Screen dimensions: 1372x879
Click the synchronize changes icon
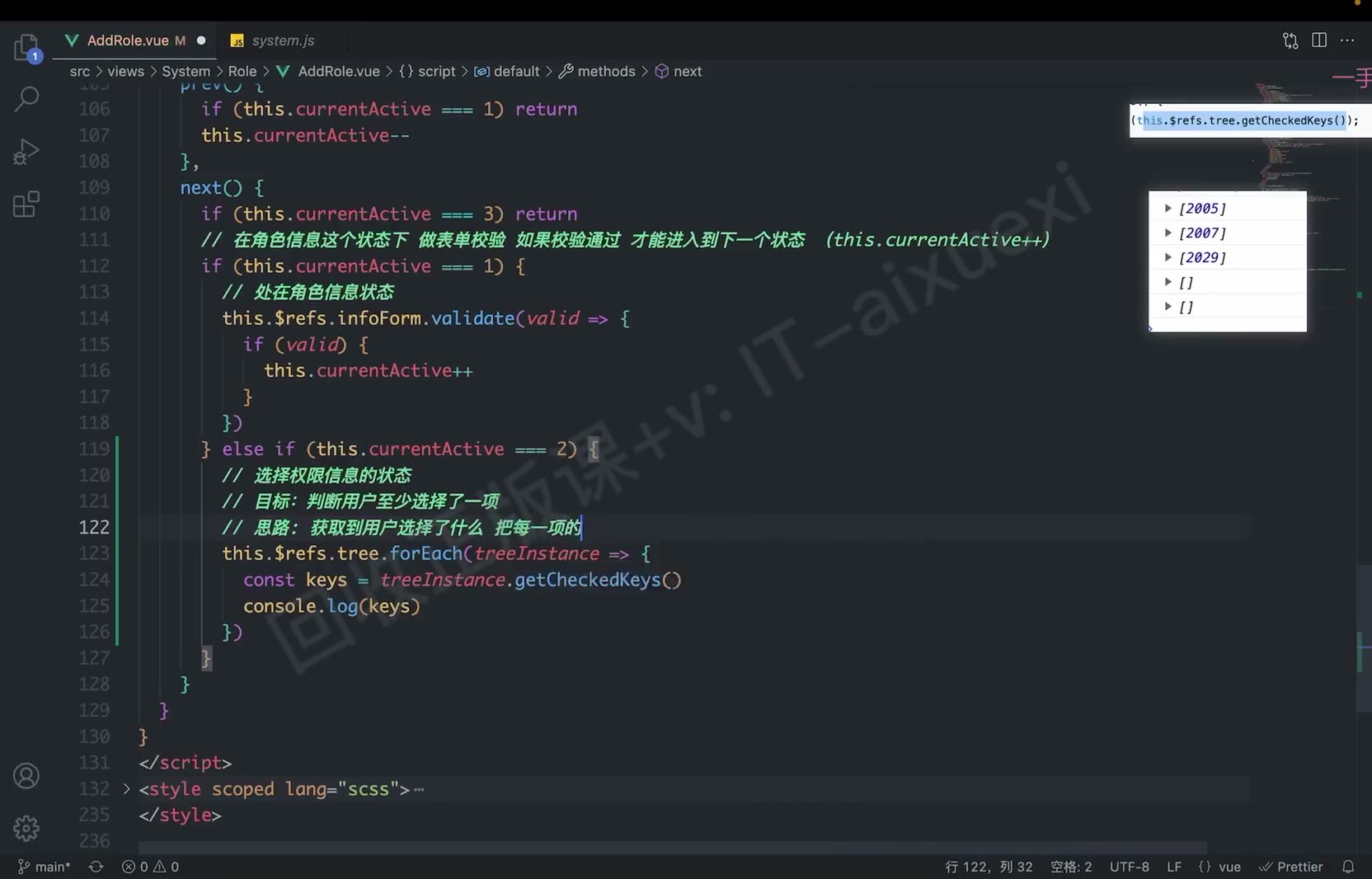tap(96, 867)
